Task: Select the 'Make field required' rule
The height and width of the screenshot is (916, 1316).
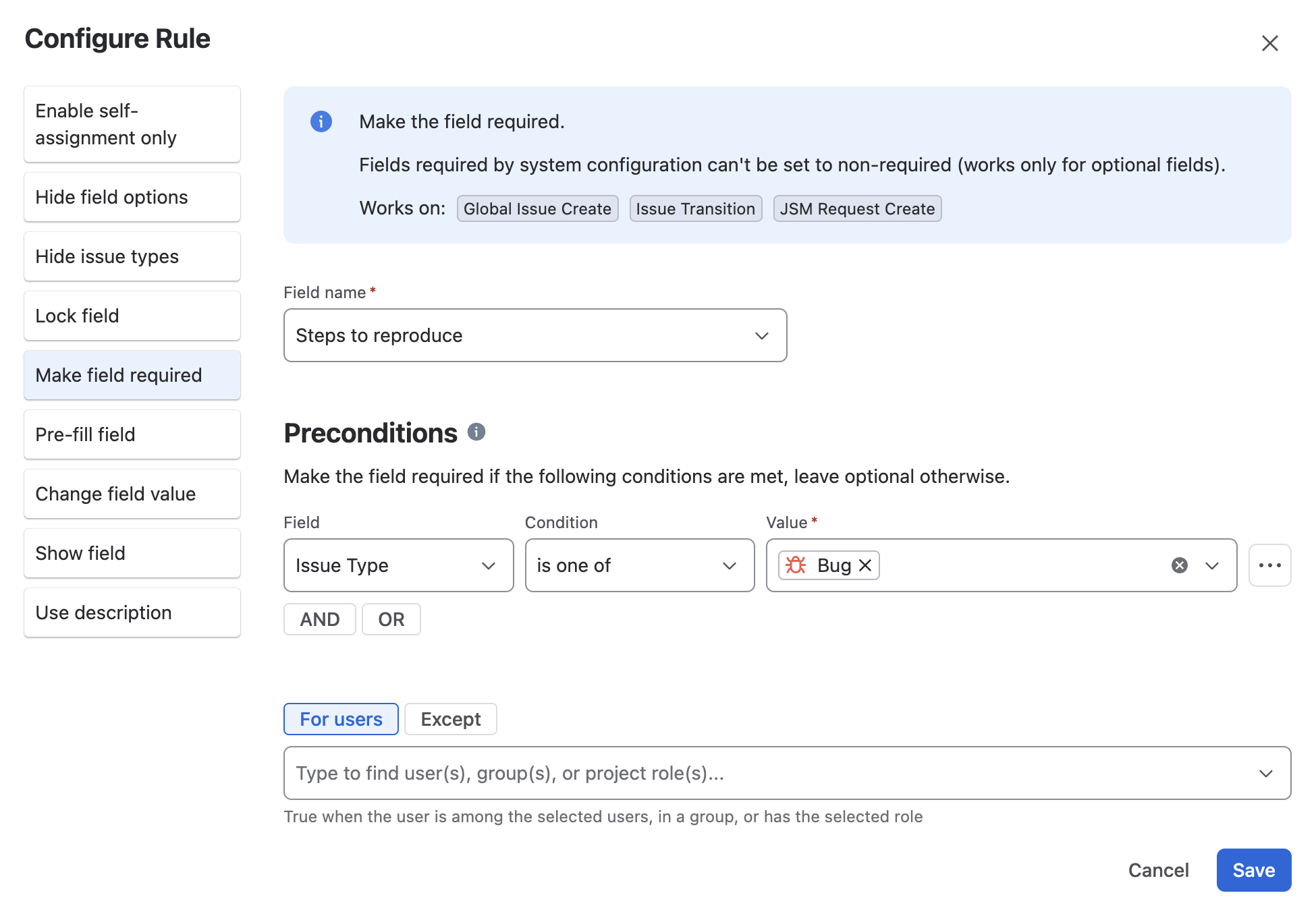Action: click(132, 375)
